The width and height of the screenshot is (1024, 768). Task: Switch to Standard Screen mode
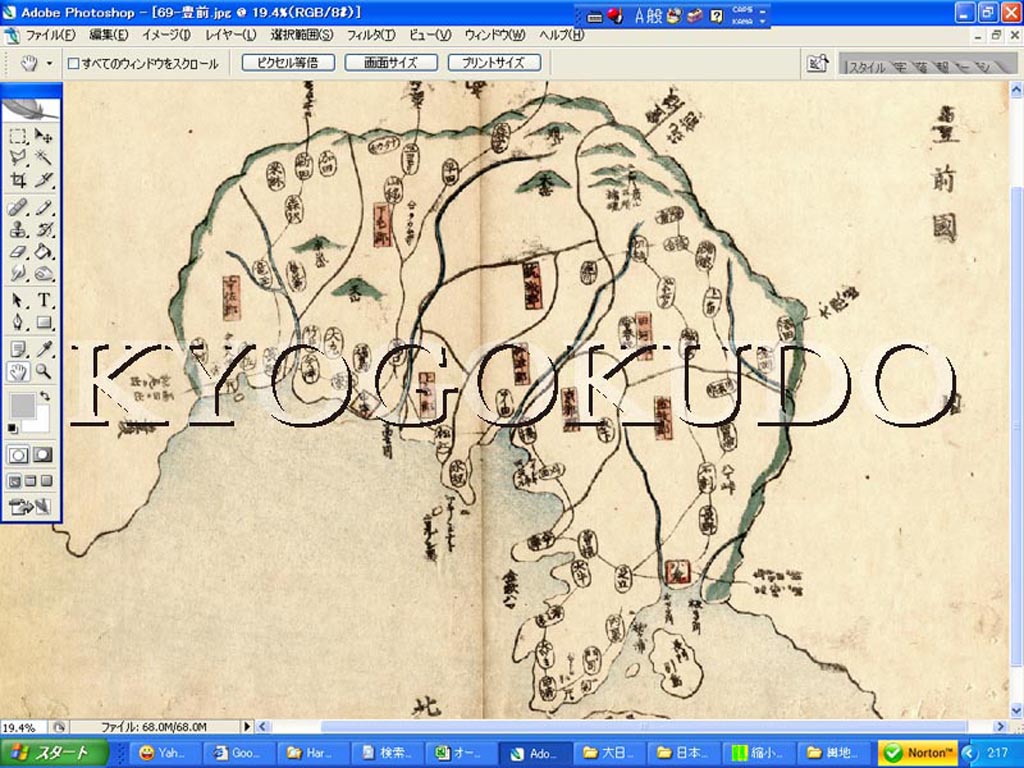pyautogui.click(x=14, y=481)
